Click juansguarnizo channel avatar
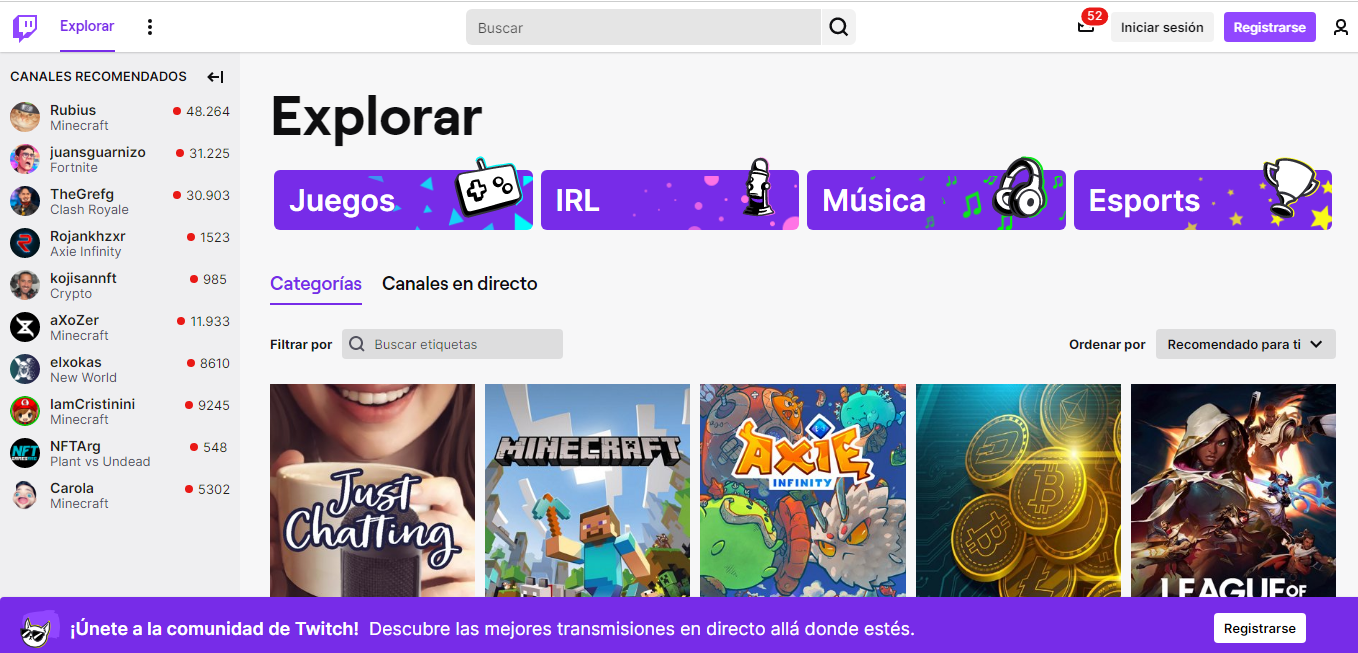Screen dimensions: 1358x653 click(25, 159)
